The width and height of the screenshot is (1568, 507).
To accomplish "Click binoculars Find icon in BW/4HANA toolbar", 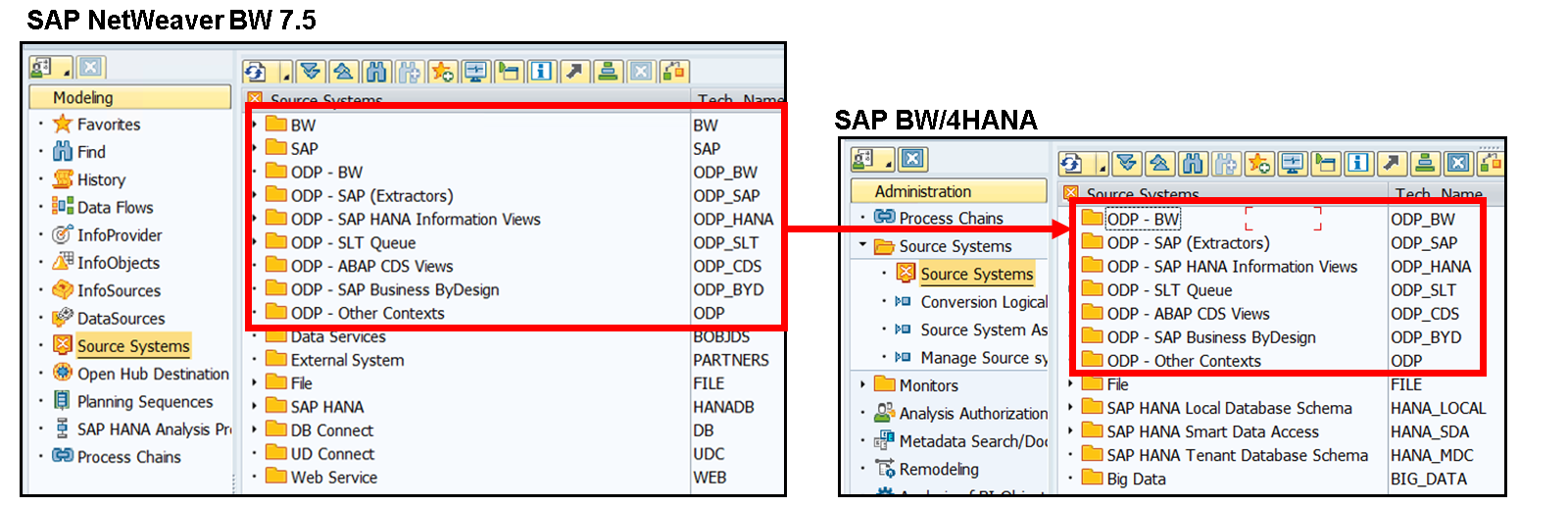I will coord(1192,163).
